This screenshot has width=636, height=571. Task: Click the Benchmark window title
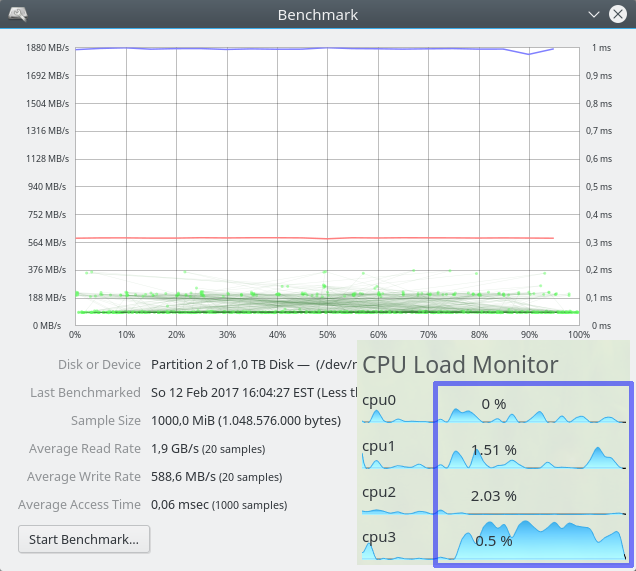[318, 15]
